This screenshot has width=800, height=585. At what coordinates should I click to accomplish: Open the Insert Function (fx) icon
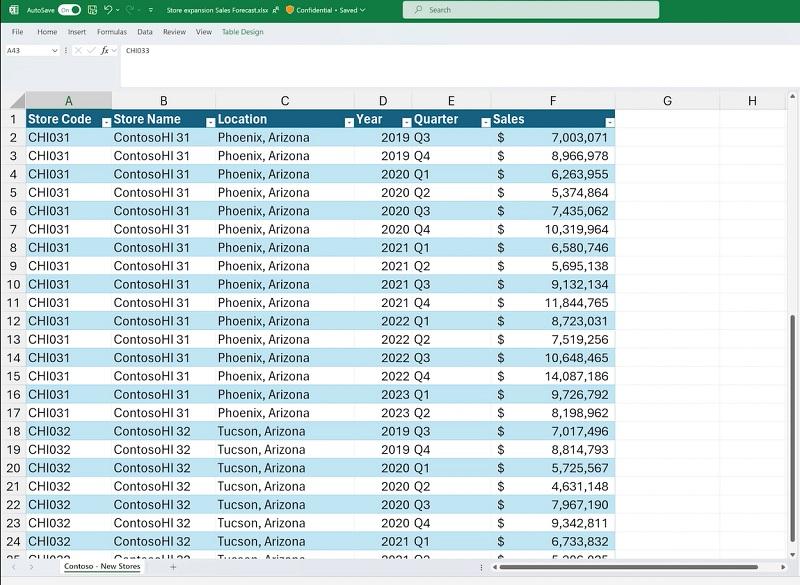pos(106,50)
